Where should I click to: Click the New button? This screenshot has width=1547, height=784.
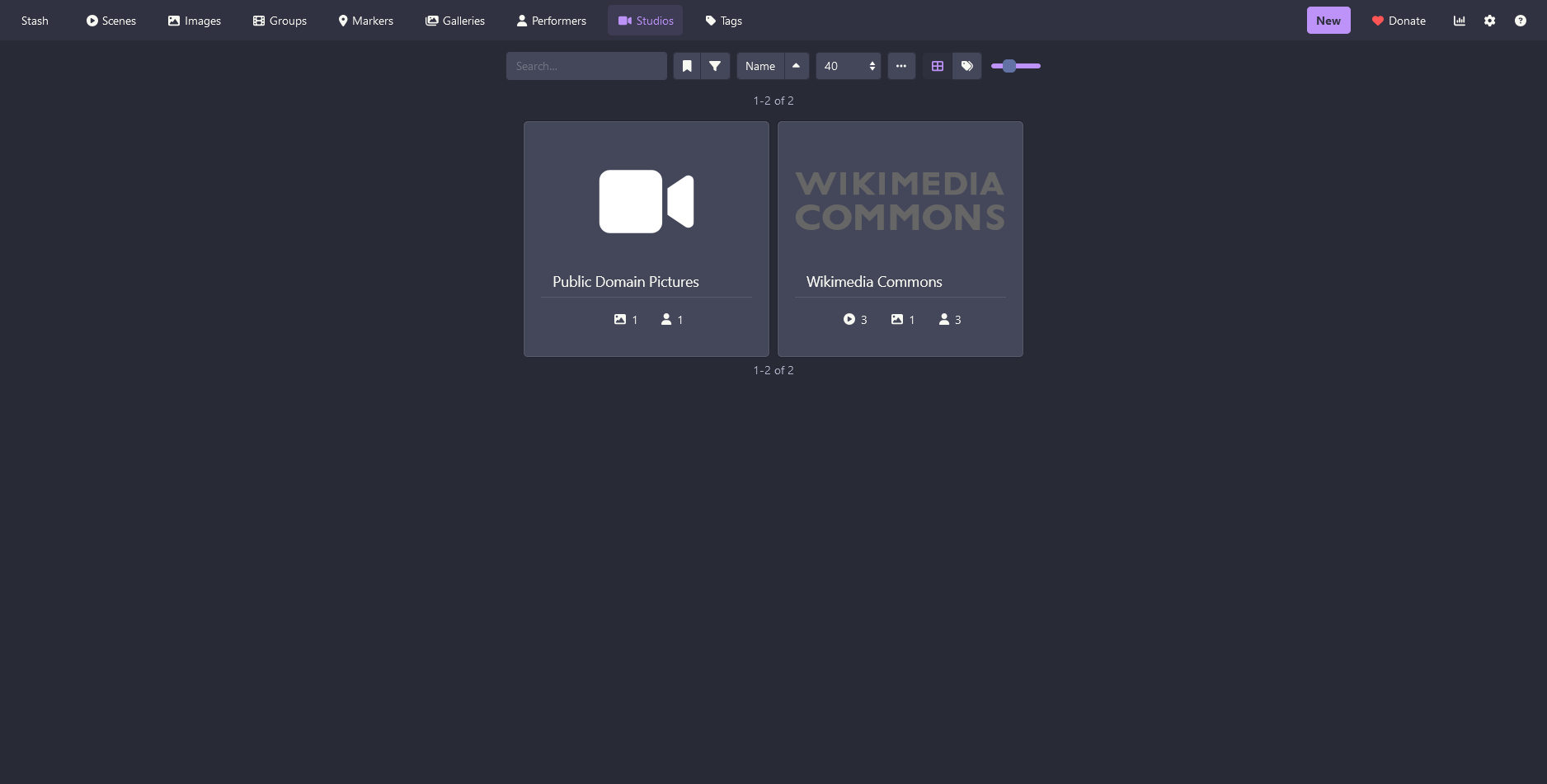tap(1328, 21)
